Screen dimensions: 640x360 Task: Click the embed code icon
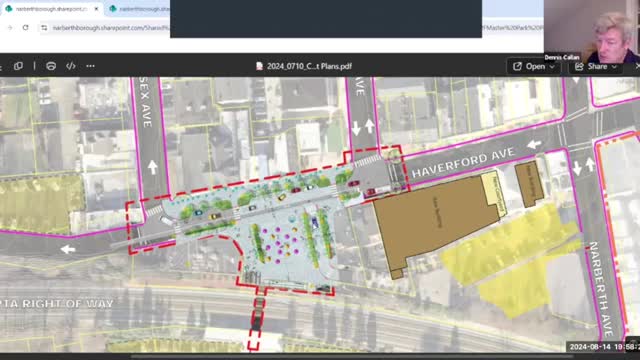coord(71,66)
